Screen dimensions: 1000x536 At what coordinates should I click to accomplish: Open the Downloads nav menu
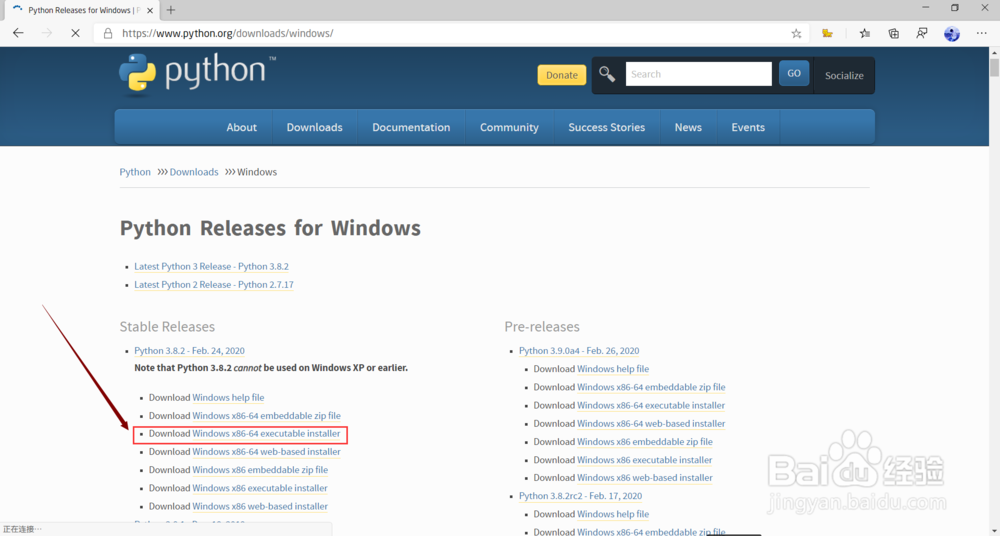tap(314, 127)
